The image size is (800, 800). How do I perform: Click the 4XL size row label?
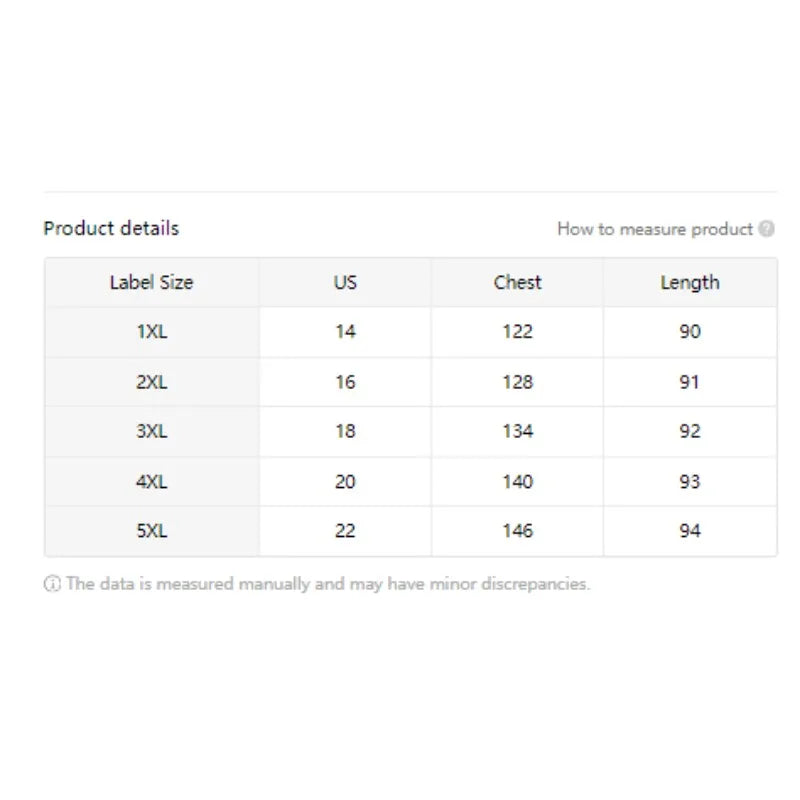click(x=152, y=481)
